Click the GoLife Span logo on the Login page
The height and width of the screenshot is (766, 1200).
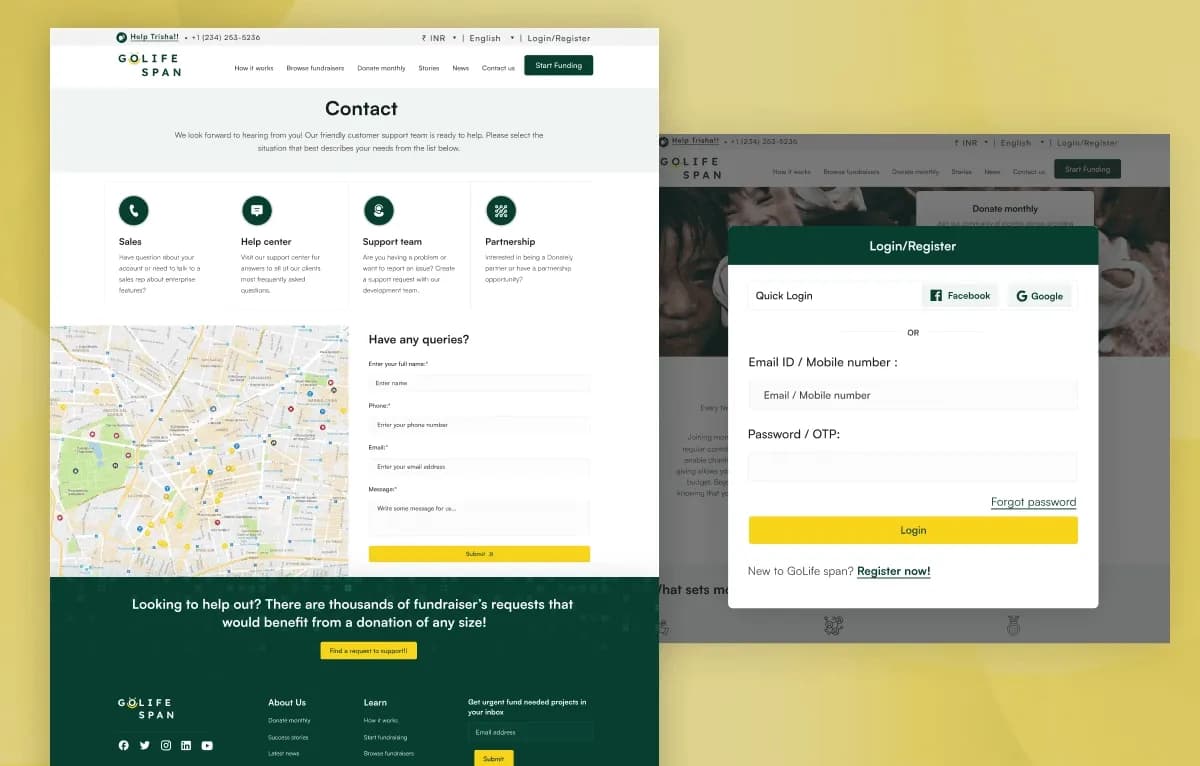[691, 168]
